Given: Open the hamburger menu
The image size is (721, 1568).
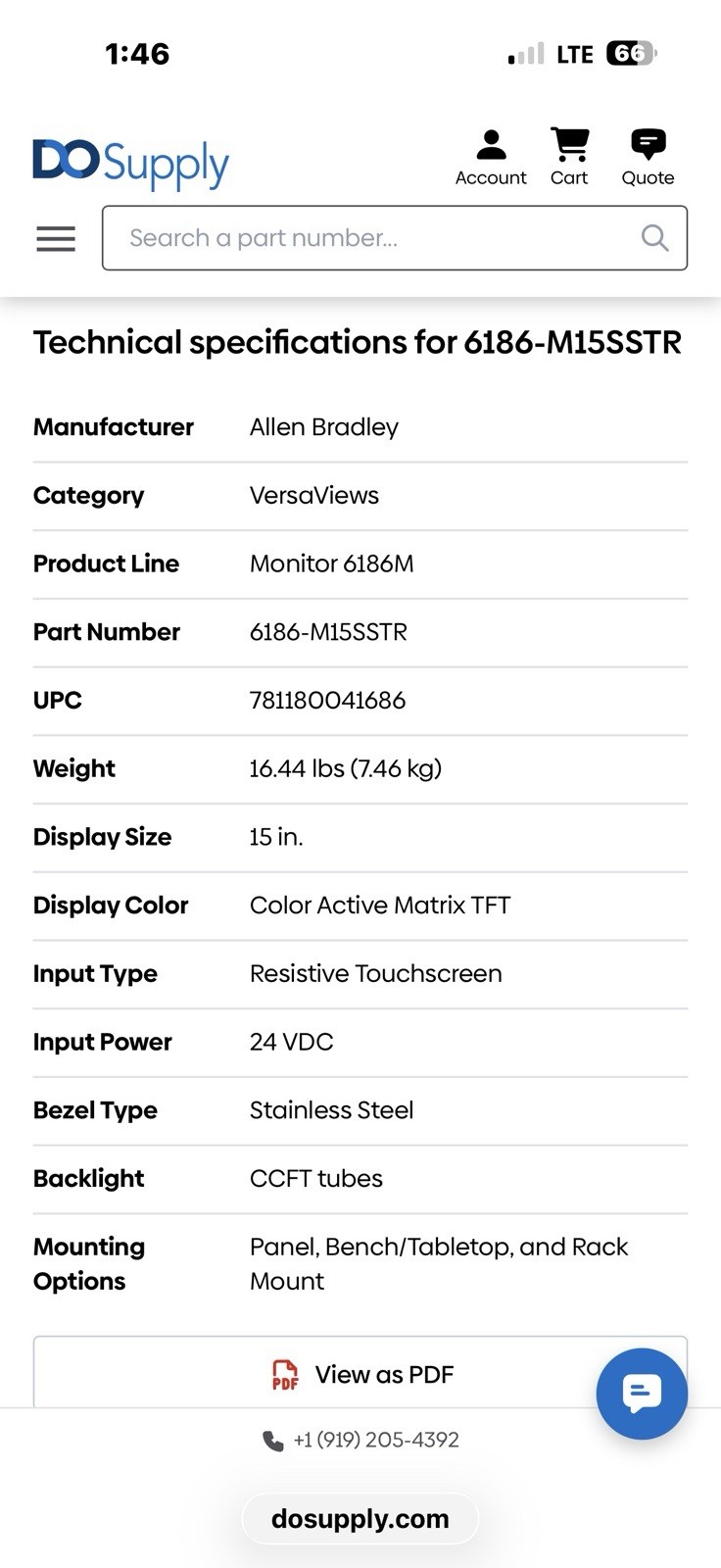Looking at the screenshot, I should point(56,238).
